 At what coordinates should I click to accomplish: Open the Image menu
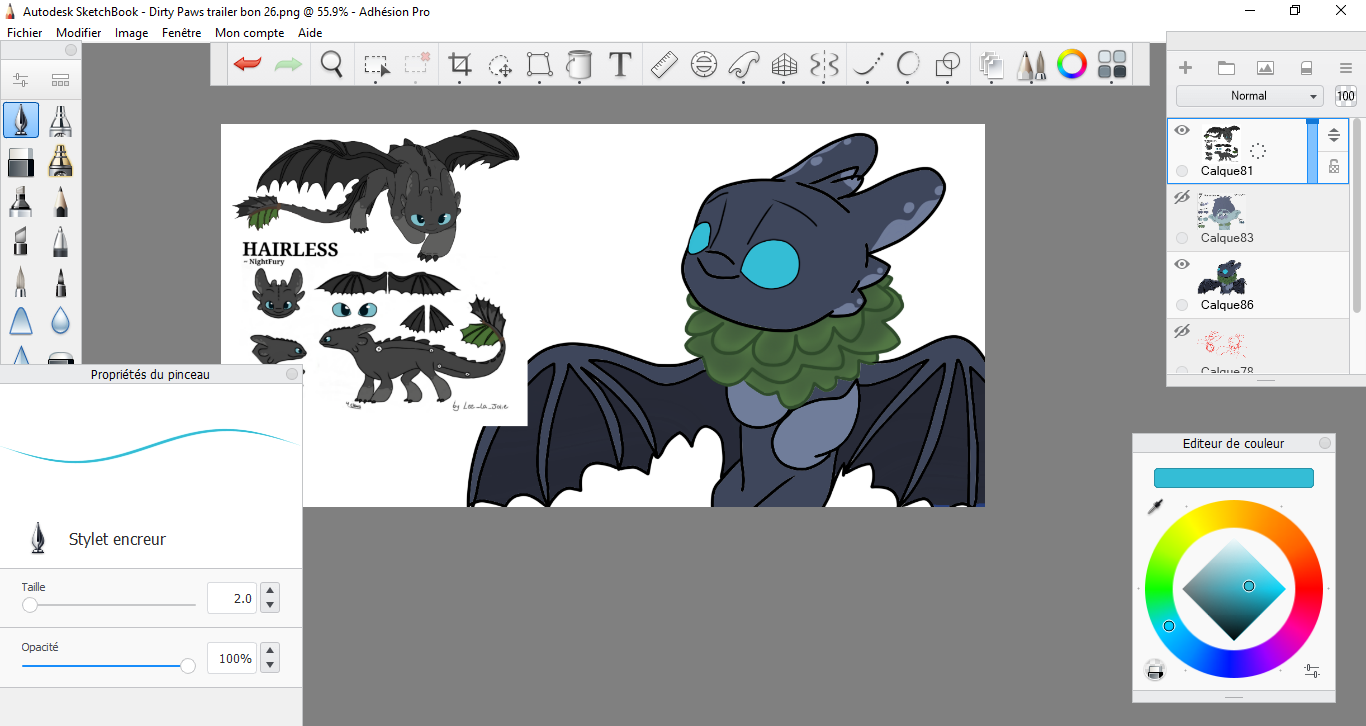[131, 33]
